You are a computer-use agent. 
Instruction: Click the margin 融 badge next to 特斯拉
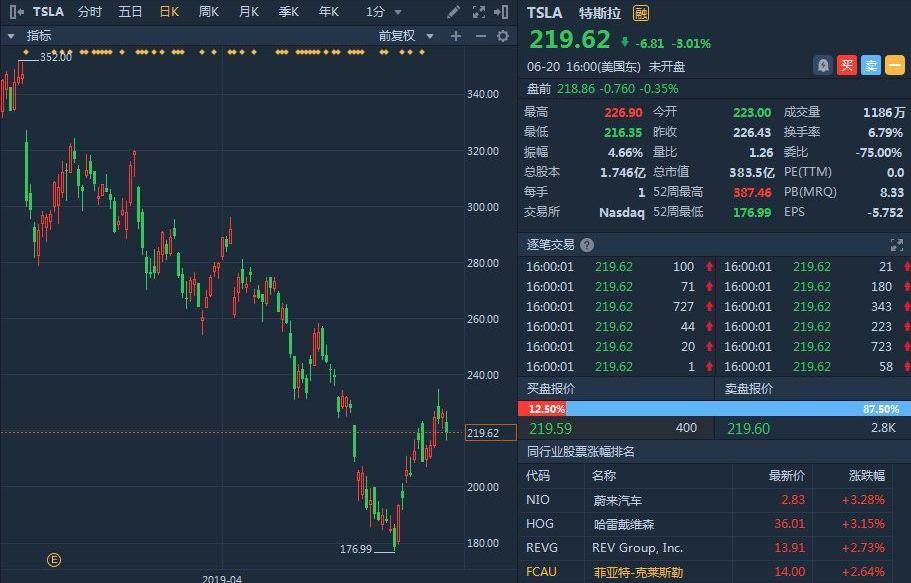641,13
